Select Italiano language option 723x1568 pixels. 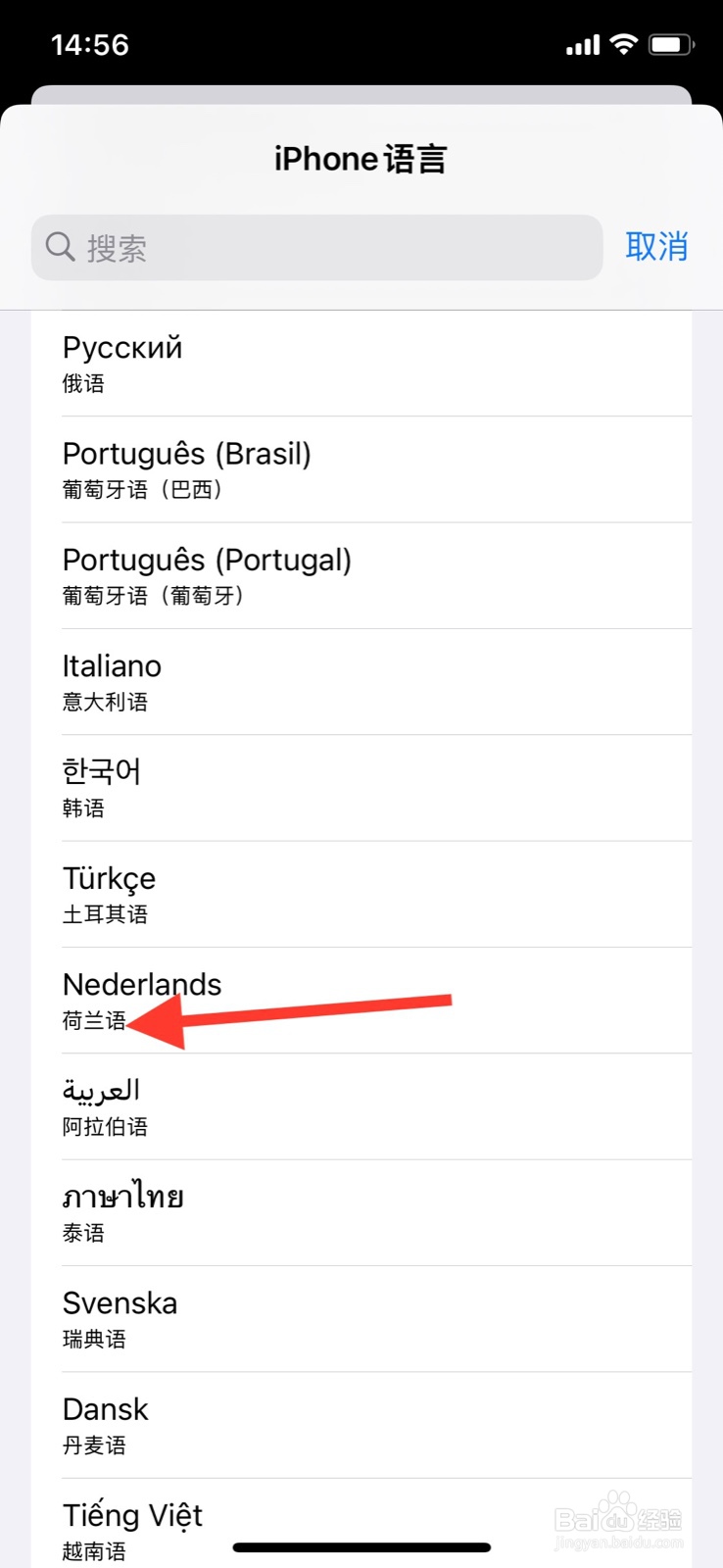361,682
